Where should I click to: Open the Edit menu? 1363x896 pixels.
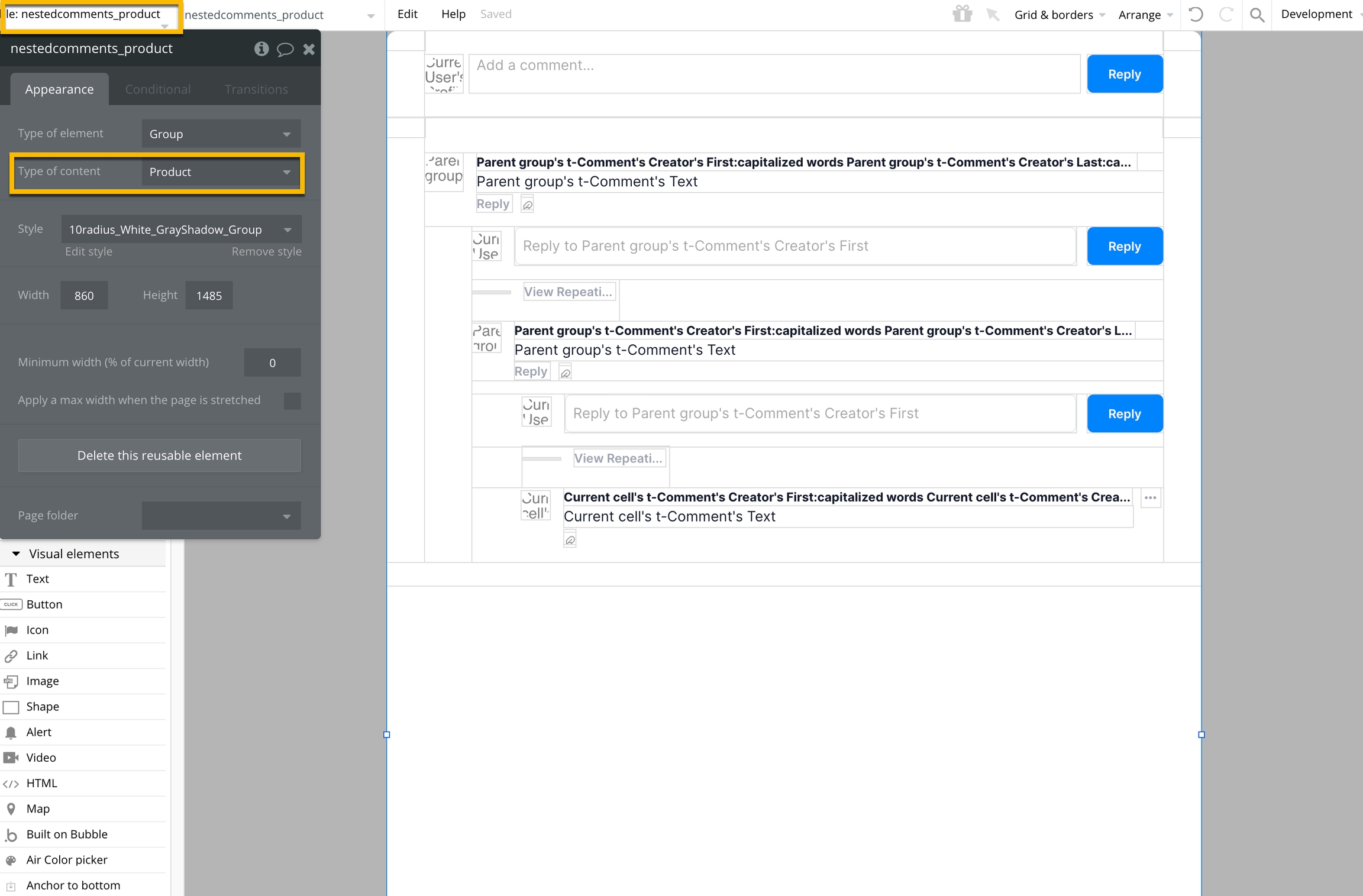click(x=407, y=14)
